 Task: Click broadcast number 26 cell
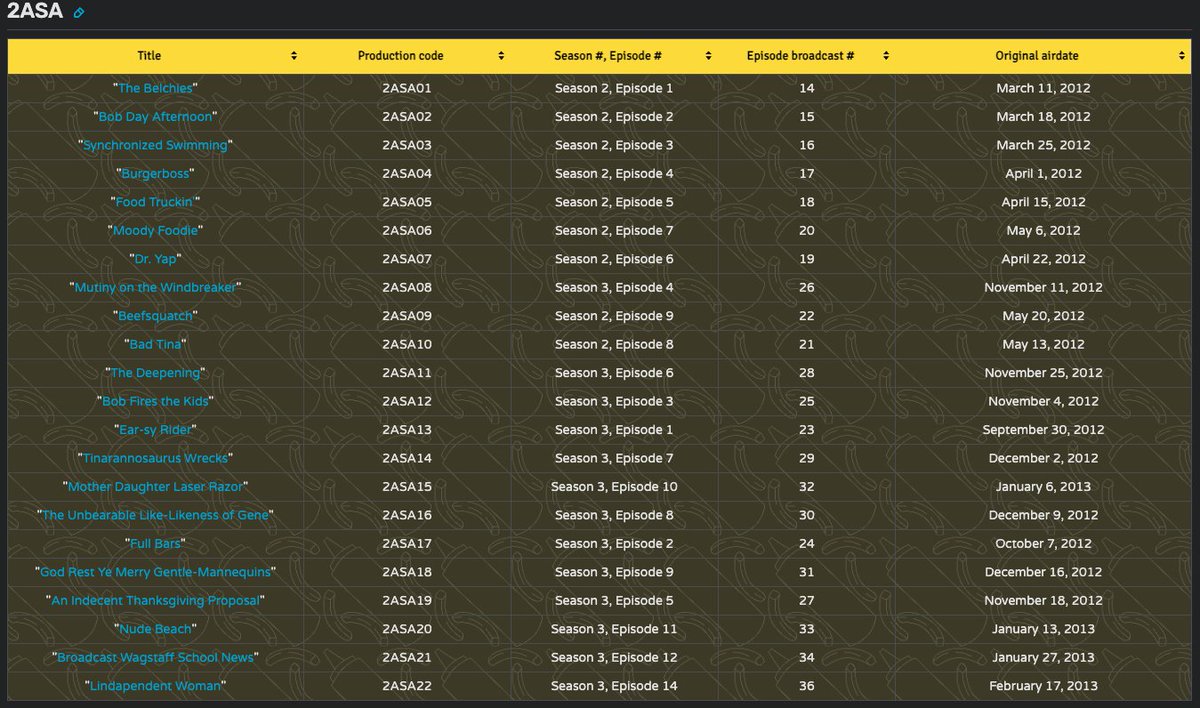point(807,288)
